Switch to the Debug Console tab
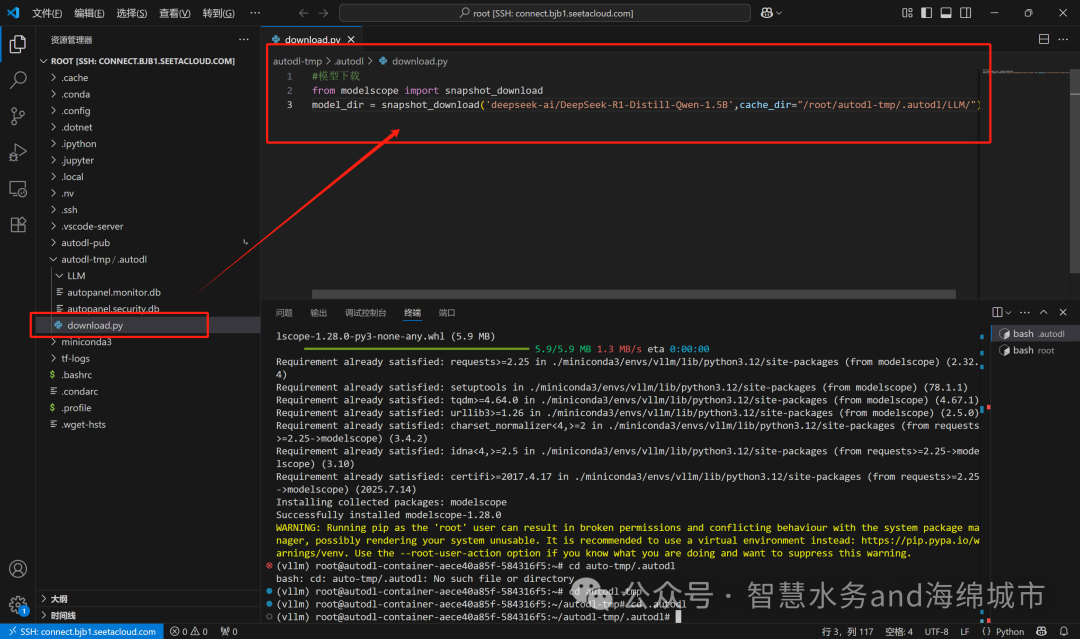The width and height of the screenshot is (1080, 639). [x=365, y=313]
